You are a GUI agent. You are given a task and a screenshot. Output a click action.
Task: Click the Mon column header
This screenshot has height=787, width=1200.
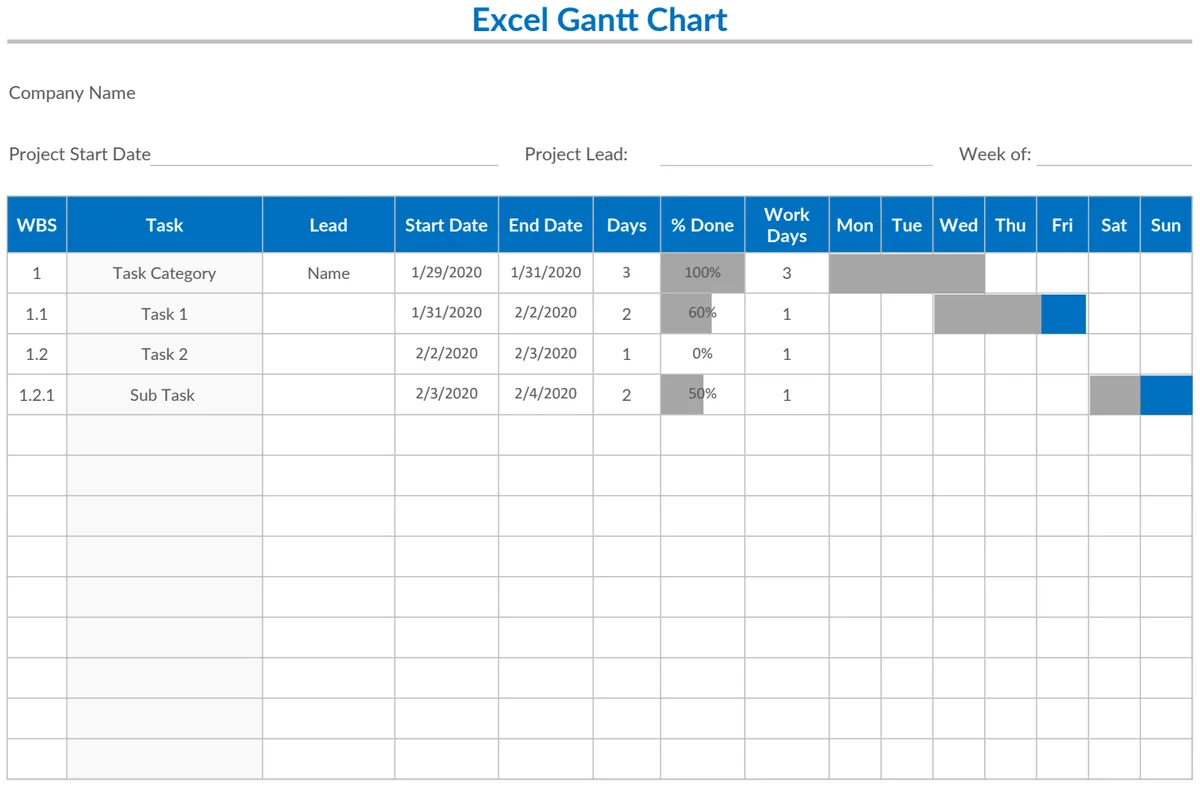point(855,225)
